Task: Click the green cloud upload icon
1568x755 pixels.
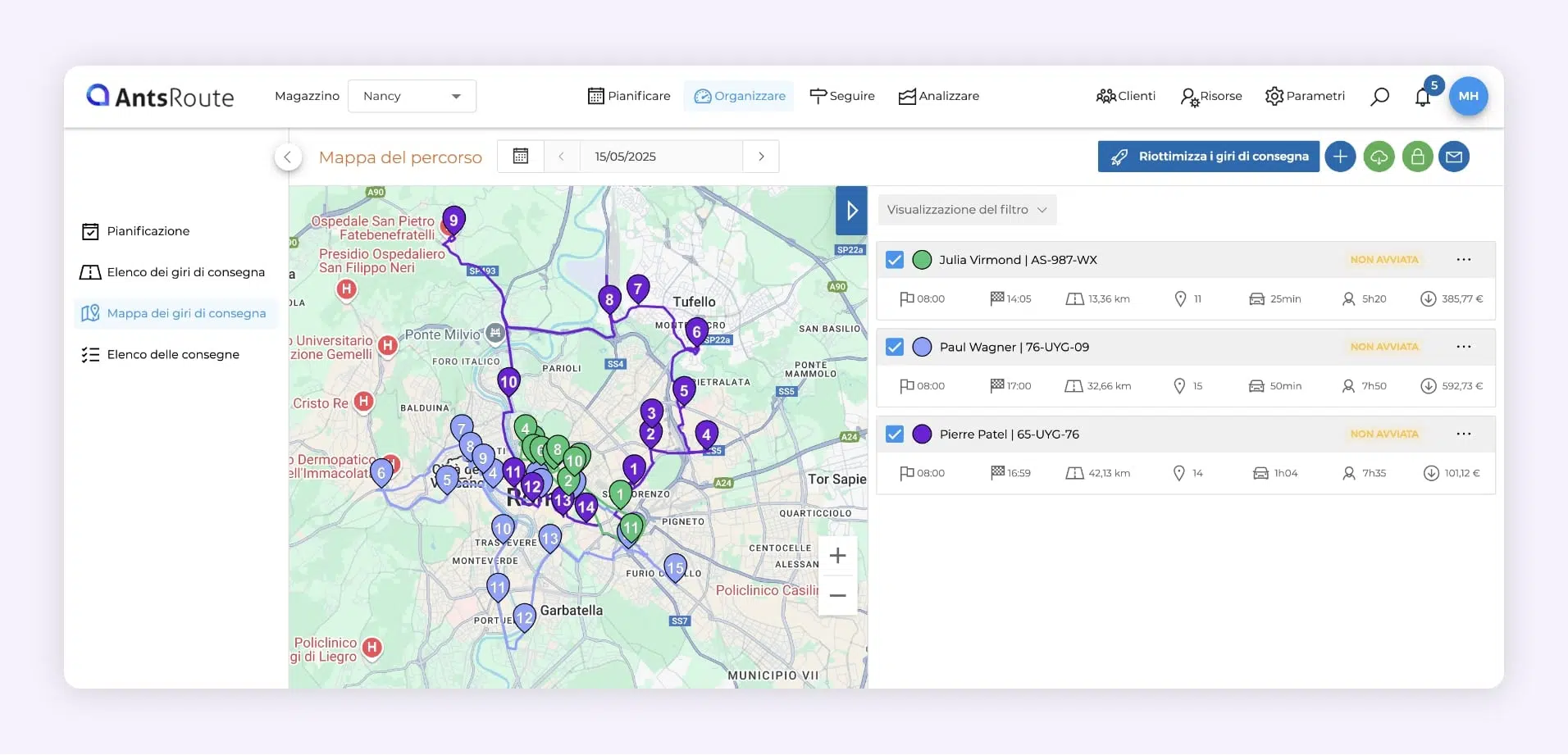Action: pos(1379,157)
